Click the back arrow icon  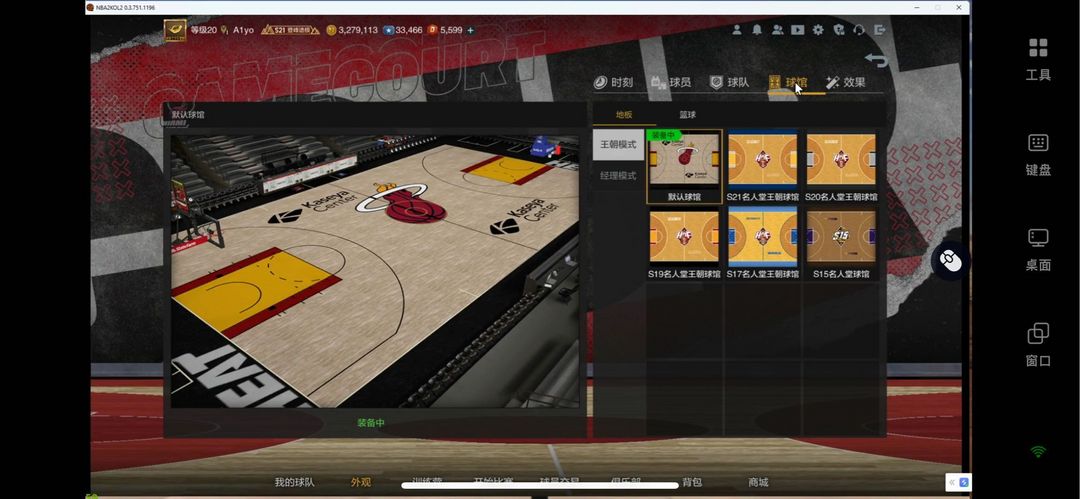(x=875, y=60)
